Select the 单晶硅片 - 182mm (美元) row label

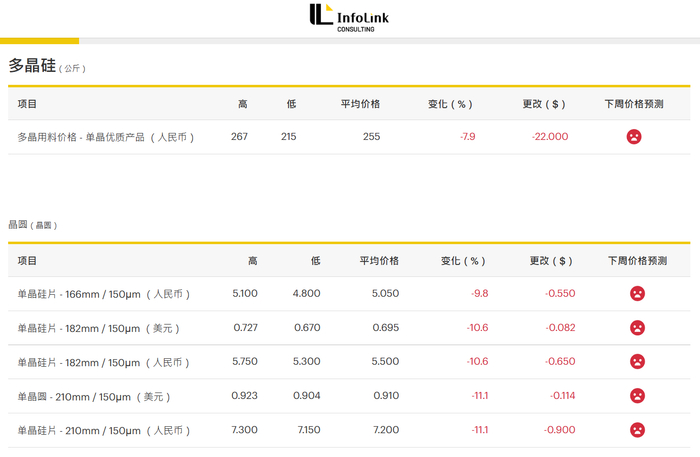(98, 328)
